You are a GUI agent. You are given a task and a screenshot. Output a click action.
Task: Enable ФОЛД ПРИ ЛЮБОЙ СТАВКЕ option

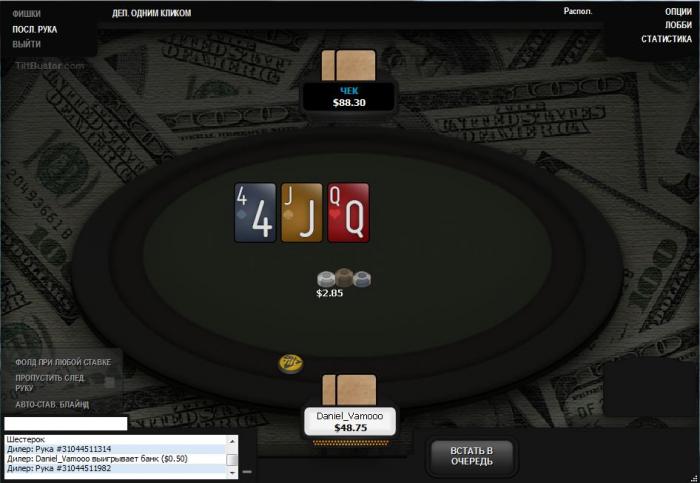63,362
